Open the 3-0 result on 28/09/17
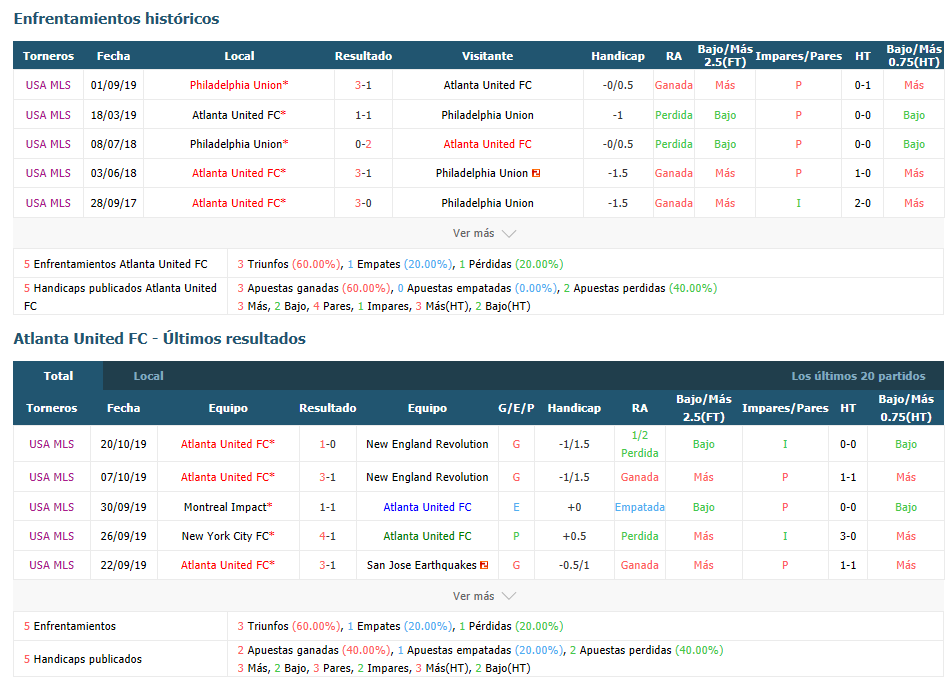The height and width of the screenshot is (684, 949). click(363, 203)
